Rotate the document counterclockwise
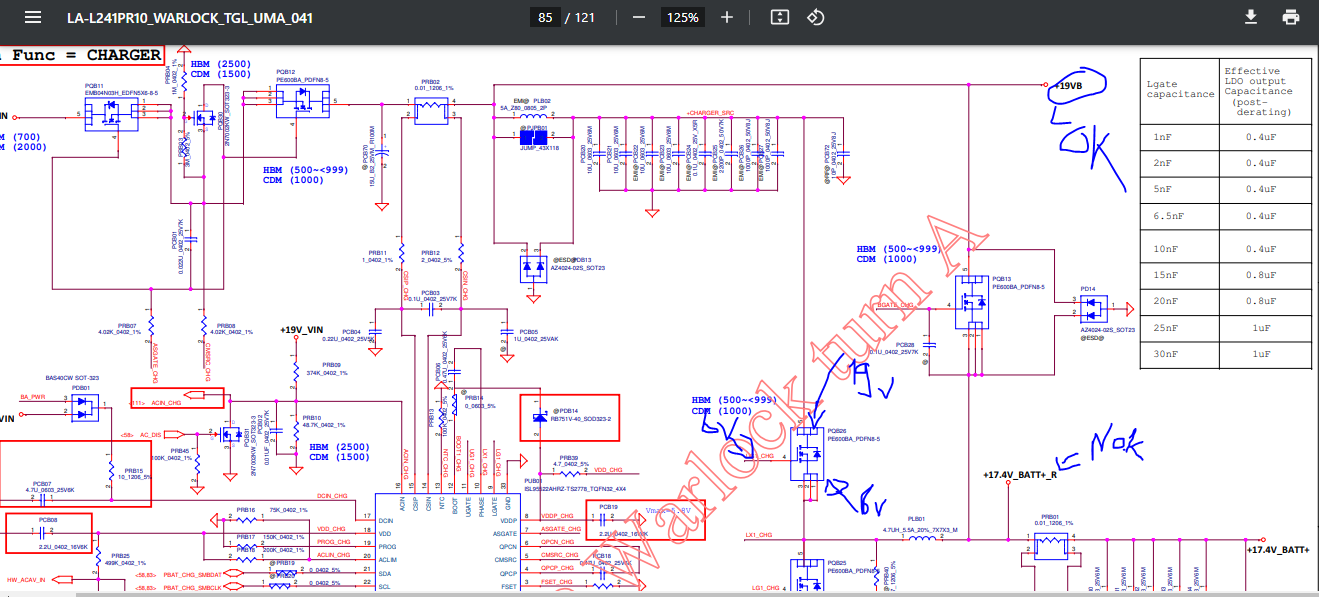Image resolution: width=1319 pixels, height=597 pixels. coord(815,18)
